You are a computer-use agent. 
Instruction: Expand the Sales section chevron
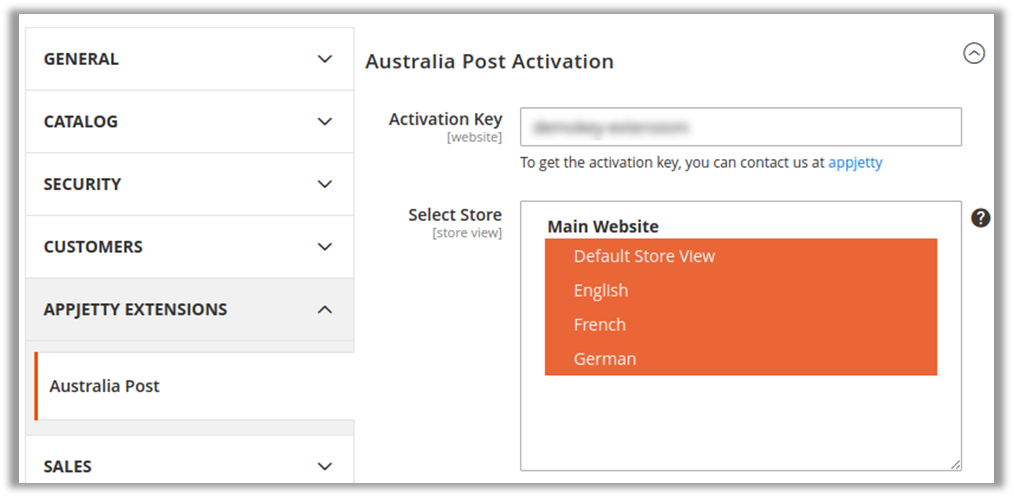point(324,466)
